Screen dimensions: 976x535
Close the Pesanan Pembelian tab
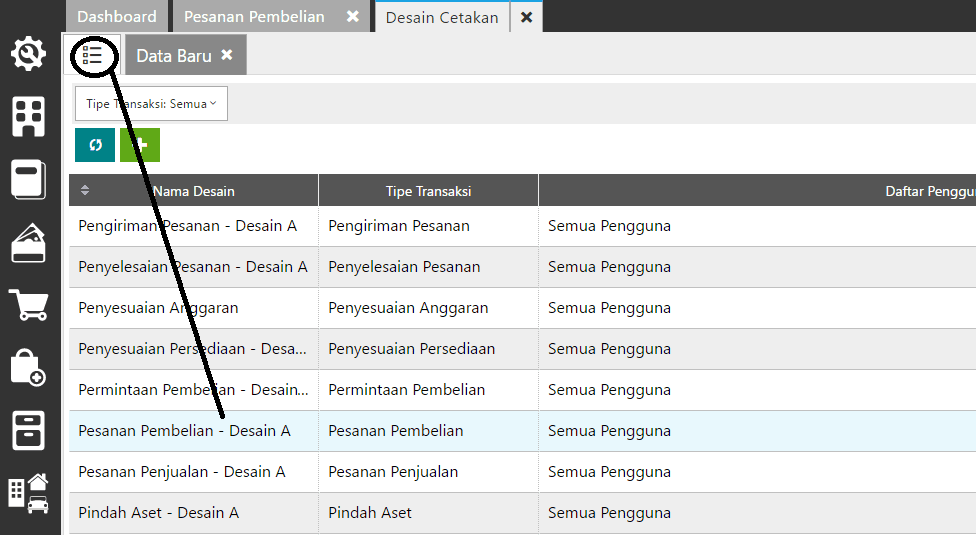[353, 17]
